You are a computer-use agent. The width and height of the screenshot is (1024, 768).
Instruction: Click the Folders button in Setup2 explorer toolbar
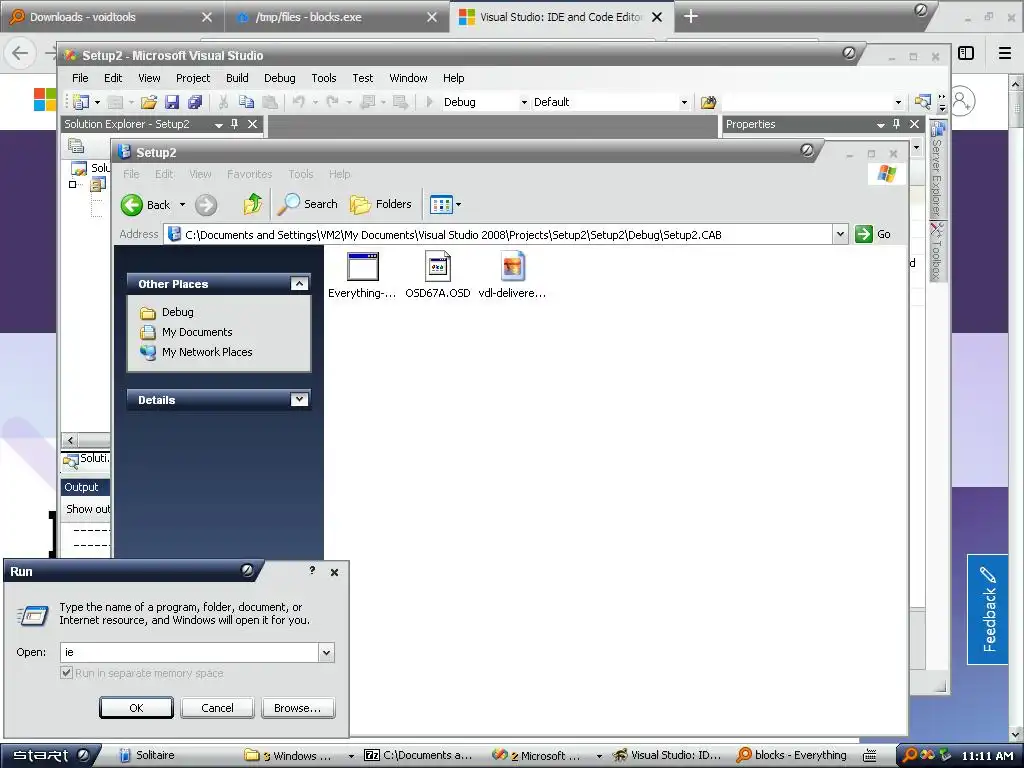click(381, 204)
